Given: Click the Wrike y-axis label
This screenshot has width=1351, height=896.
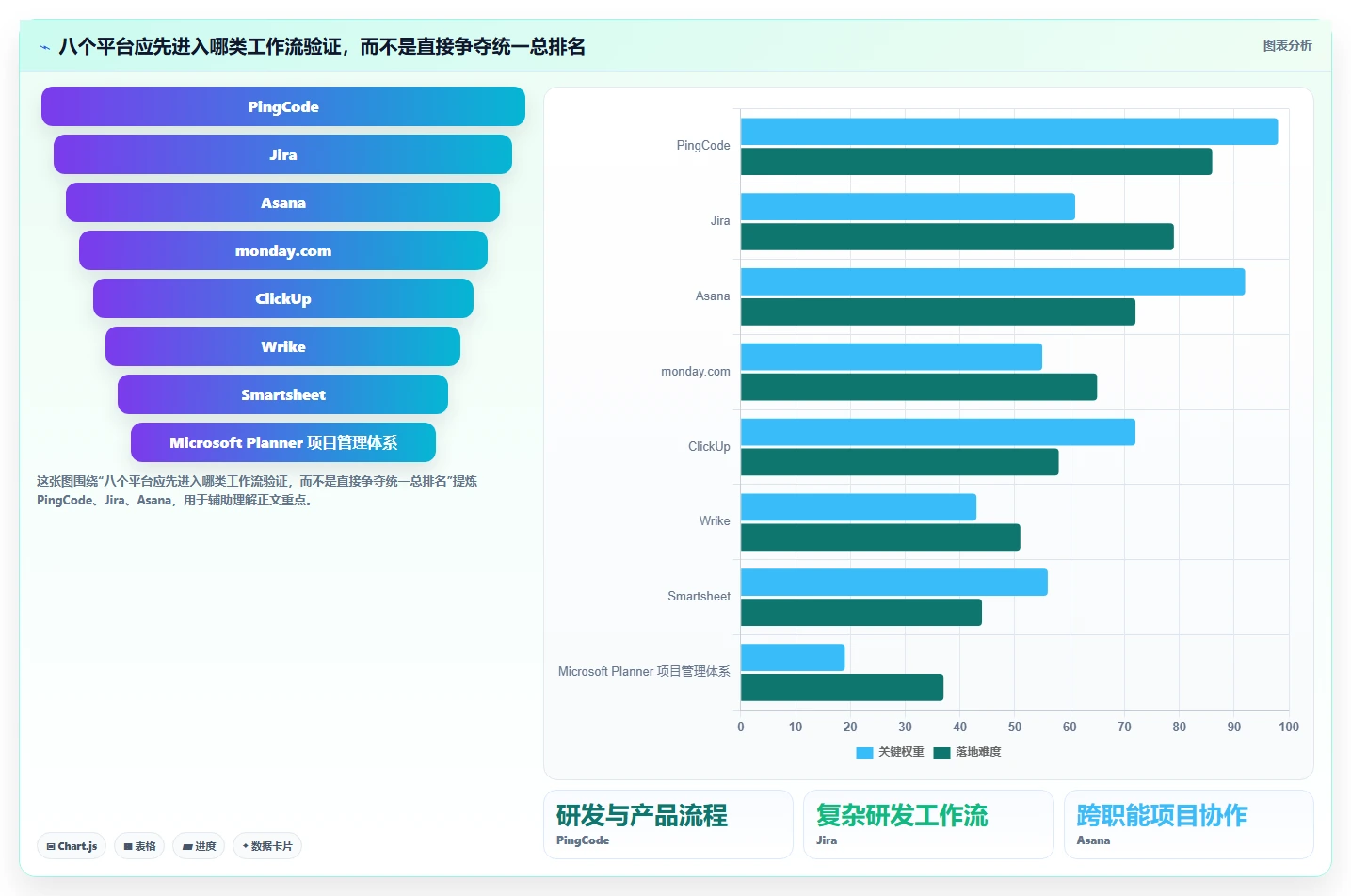Looking at the screenshot, I should 715,521.
